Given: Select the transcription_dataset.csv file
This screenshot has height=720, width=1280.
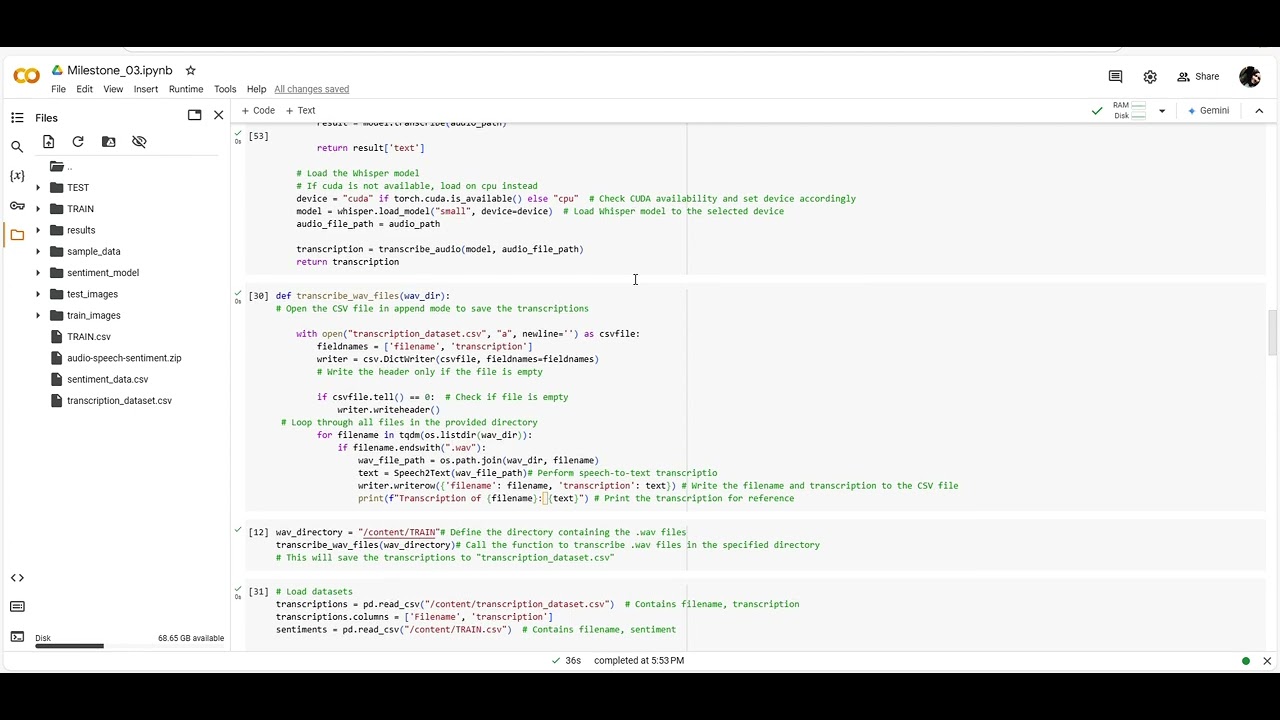Looking at the screenshot, I should point(119,401).
